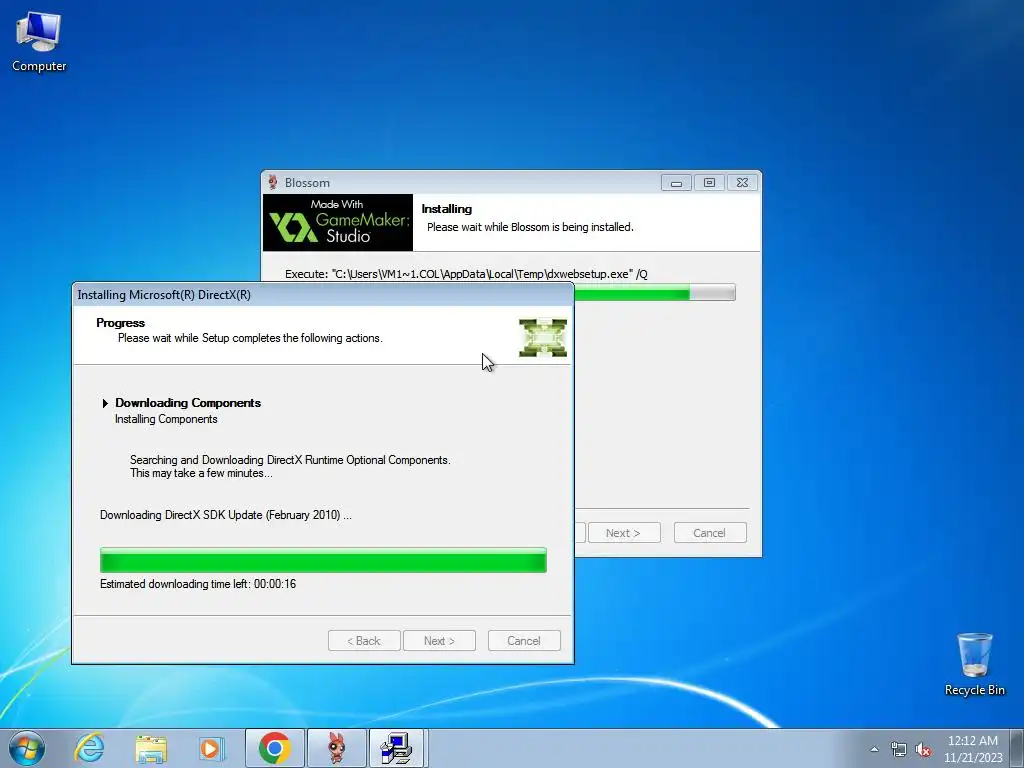Click 'Searching and Downloading DirectX Runtime' text
The height and width of the screenshot is (768, 1024).
click(x=290, y=460)
